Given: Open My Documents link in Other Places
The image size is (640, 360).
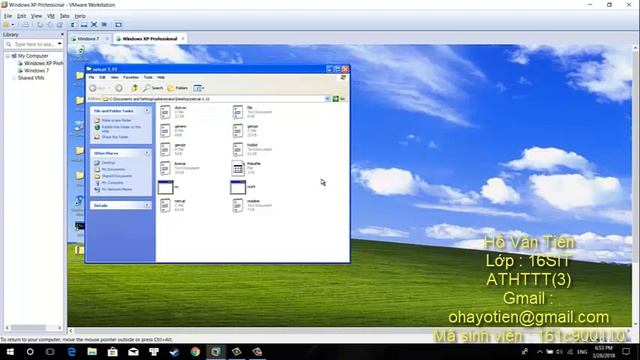Looking at the screenshot, I should (x=113, y=169).
